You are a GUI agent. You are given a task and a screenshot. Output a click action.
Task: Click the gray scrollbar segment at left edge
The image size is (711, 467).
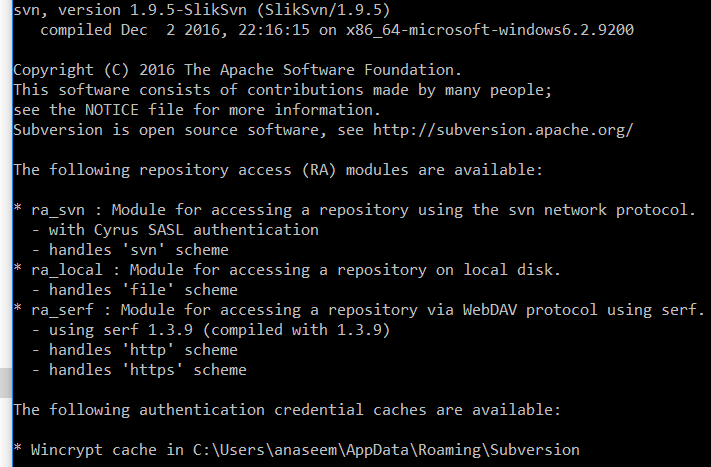point(6,383)
